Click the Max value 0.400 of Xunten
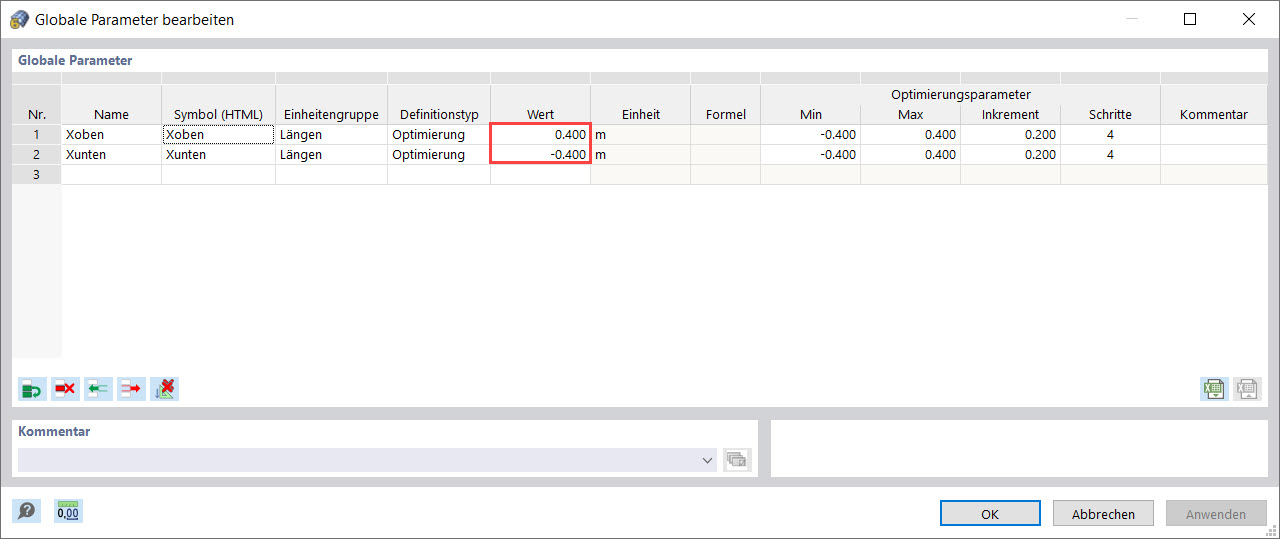The height and width of the screenshot is (539, 1280). [910, 154]
